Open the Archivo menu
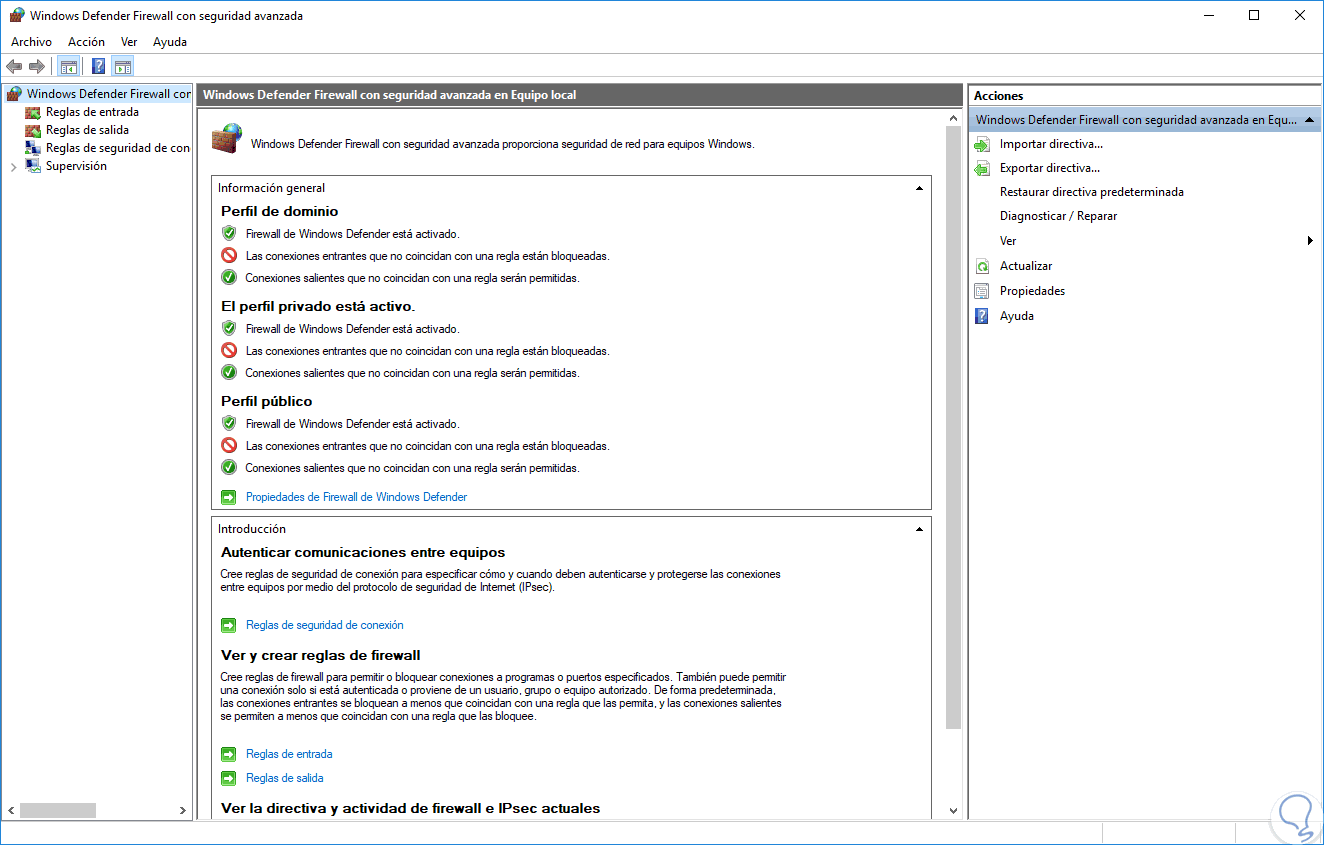1324x845 pixels. click(x=31, y=42)
